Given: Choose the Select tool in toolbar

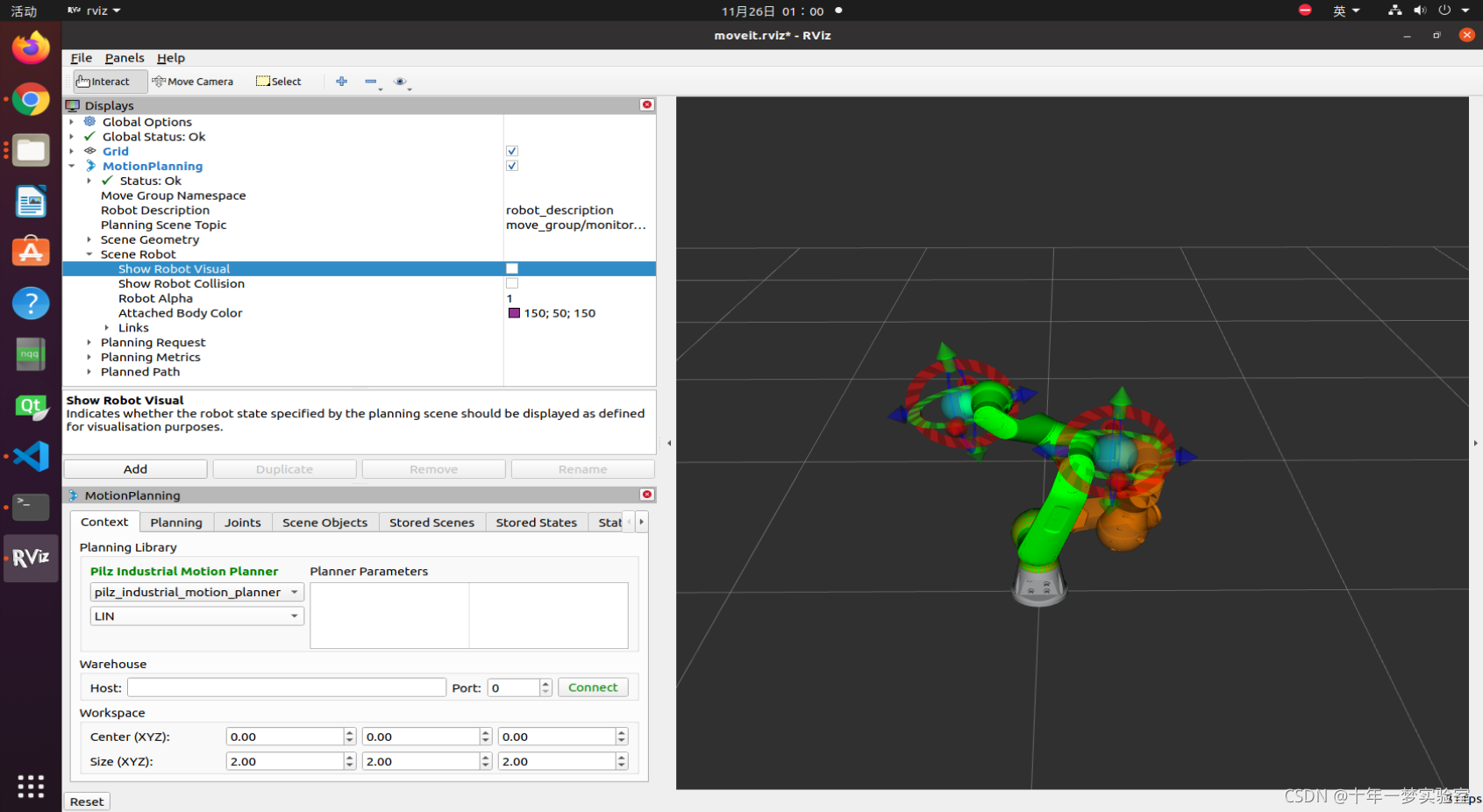Looking at the screenshot, I should click(279, 82).
